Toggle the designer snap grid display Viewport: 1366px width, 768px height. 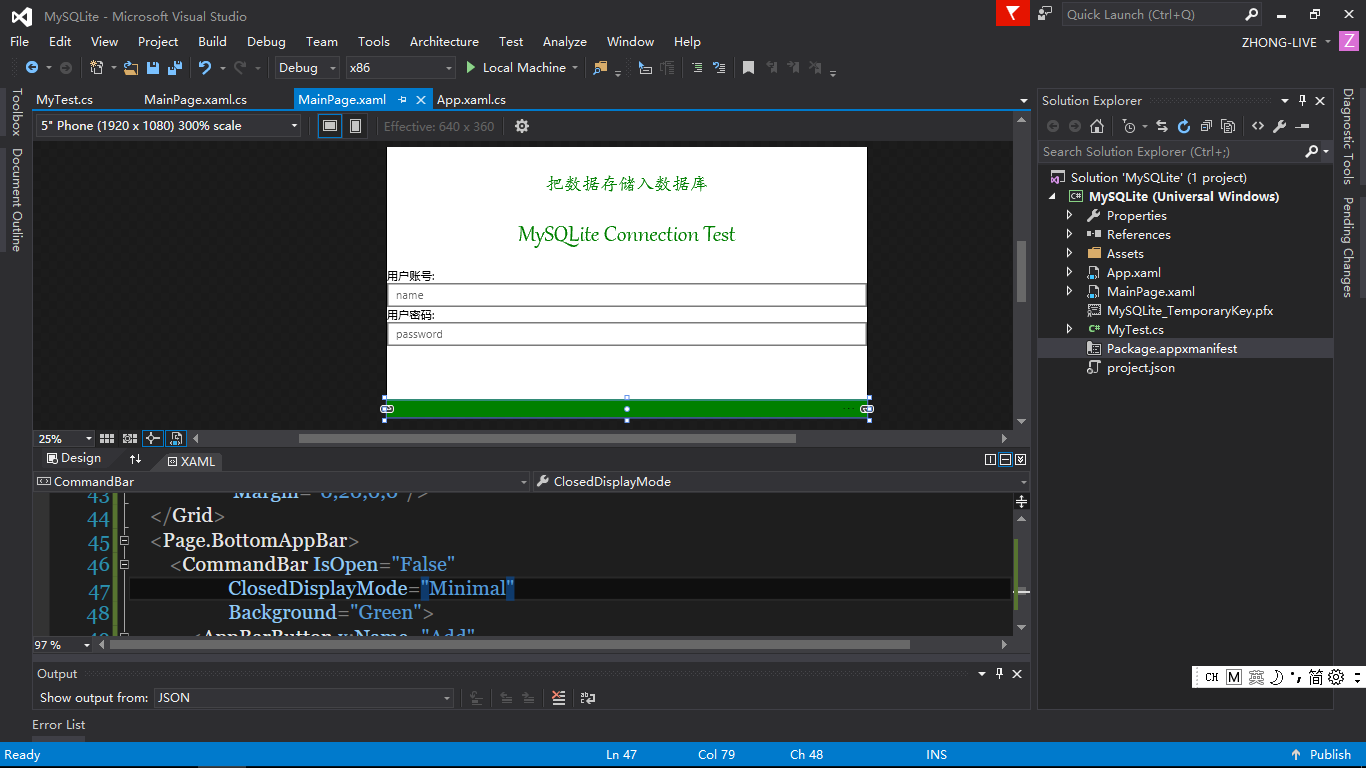pyautogui.click(x=107, y=438)
